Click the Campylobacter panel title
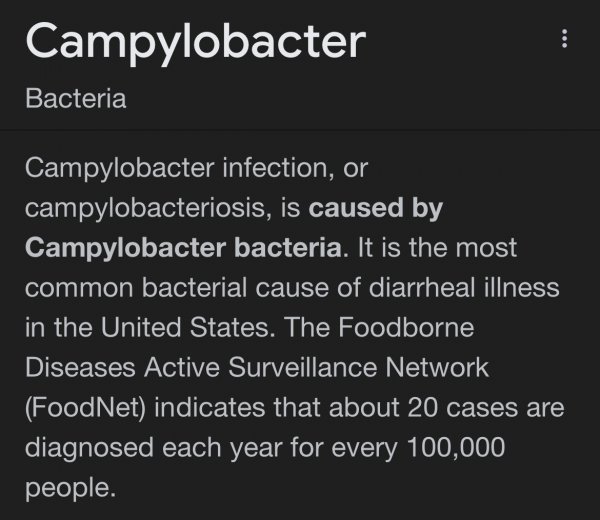The height and width of the screenshot is (520, 600). pyautogui.click(x=196, y=41)
